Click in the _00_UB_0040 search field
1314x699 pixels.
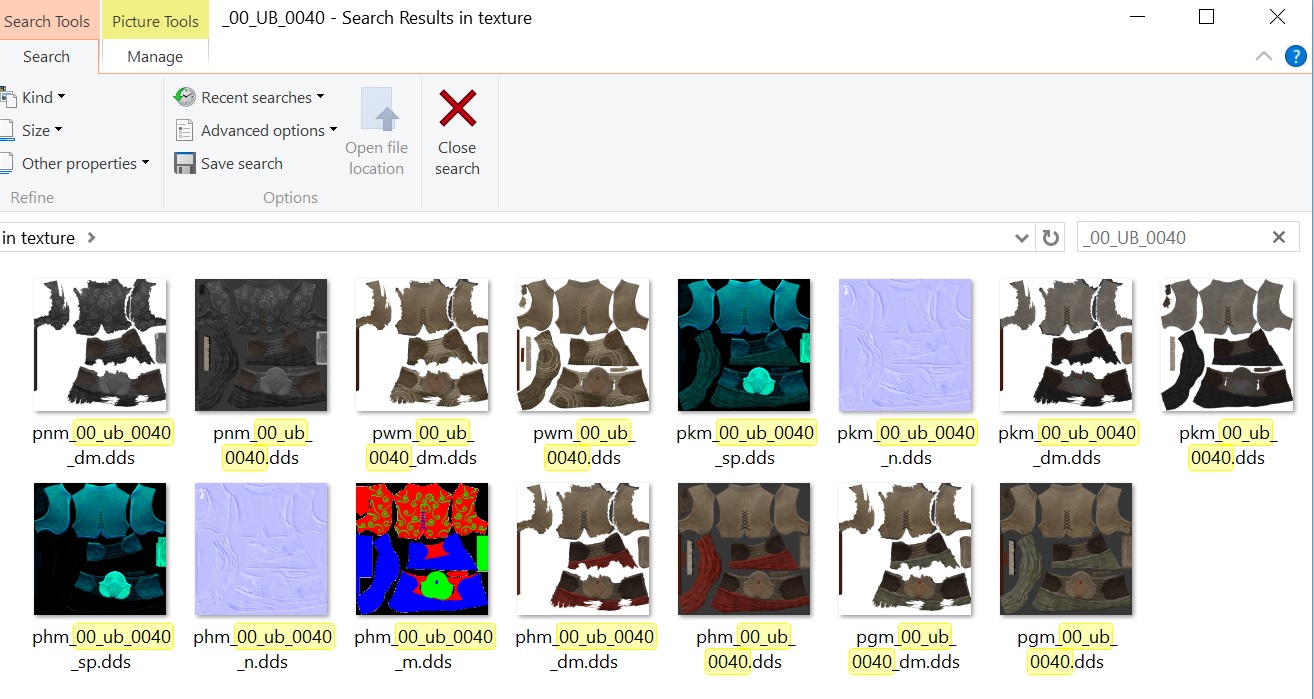1170,238
